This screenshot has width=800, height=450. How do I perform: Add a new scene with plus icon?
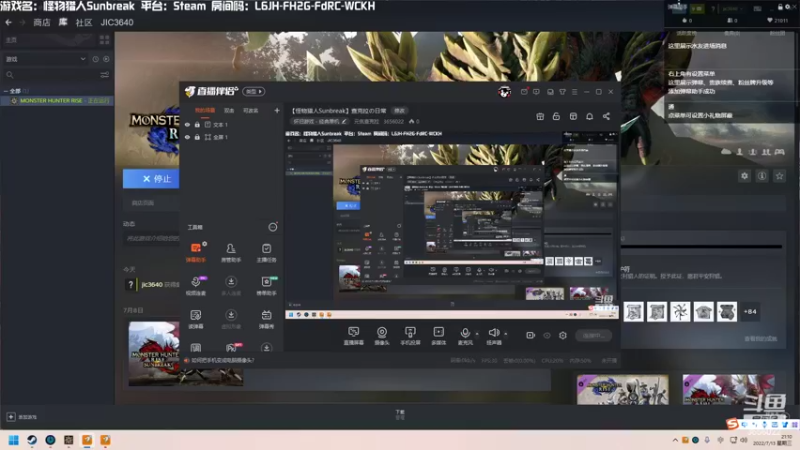277,111
